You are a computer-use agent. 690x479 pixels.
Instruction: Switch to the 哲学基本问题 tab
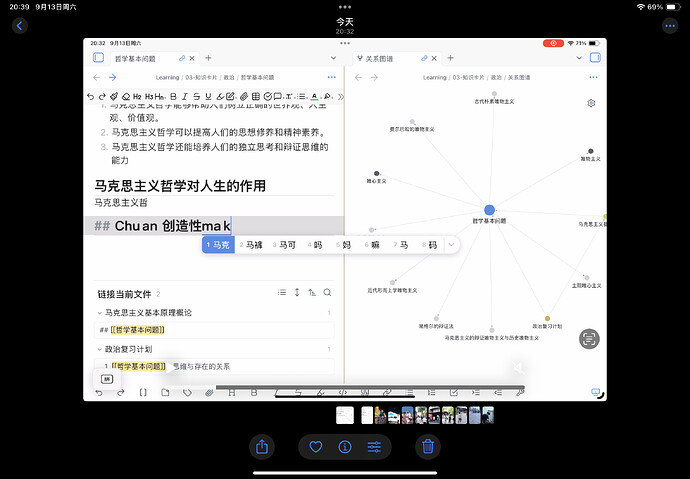click(135, 59)
